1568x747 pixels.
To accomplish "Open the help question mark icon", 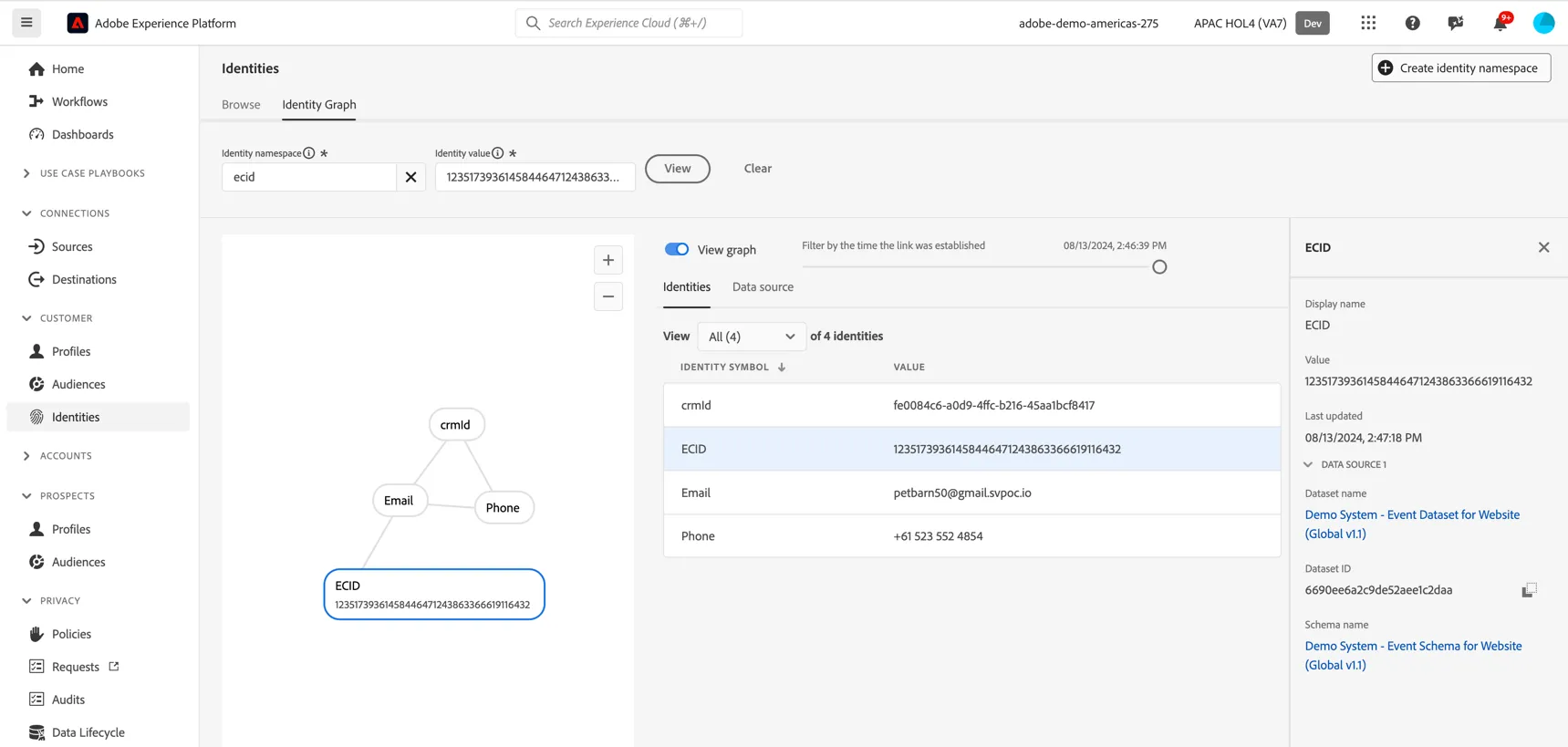I will click(x=1412, y=23).
